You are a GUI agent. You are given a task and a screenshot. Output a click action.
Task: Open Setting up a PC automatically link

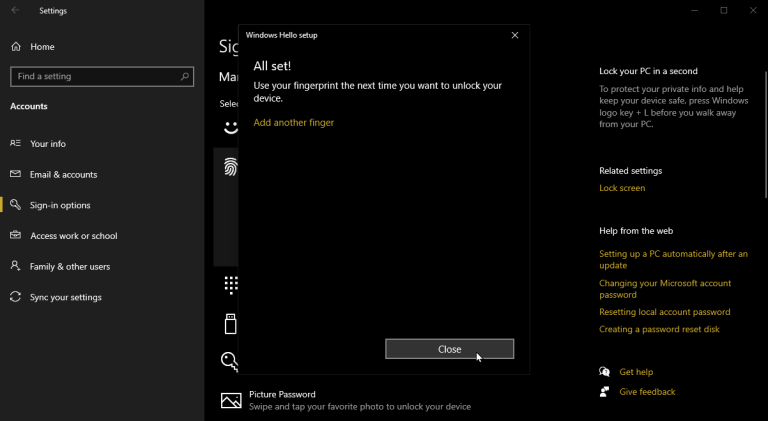click(x=673, y=259)
